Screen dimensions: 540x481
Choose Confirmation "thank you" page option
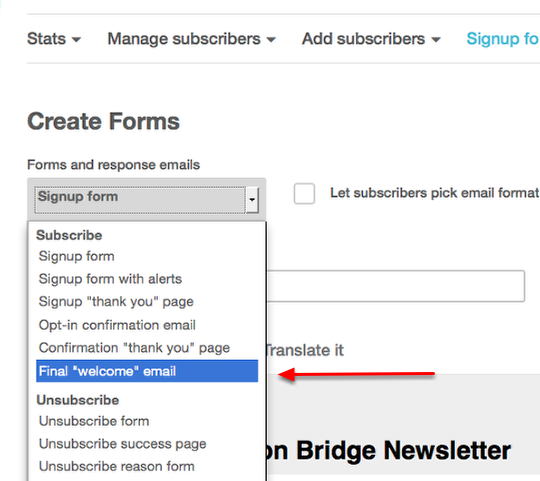point(134,348)
